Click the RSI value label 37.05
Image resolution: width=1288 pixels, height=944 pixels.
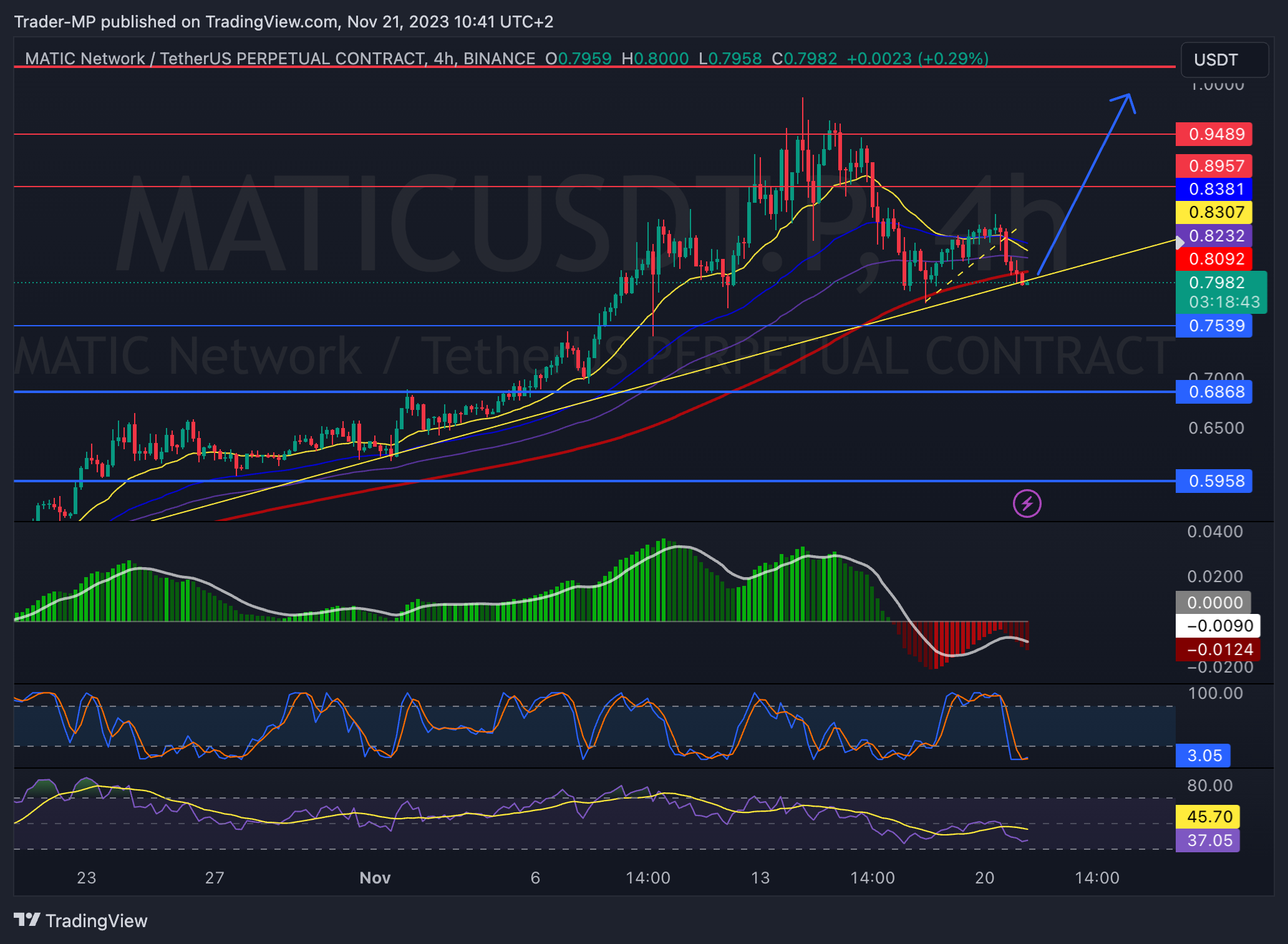point(1208,840)
